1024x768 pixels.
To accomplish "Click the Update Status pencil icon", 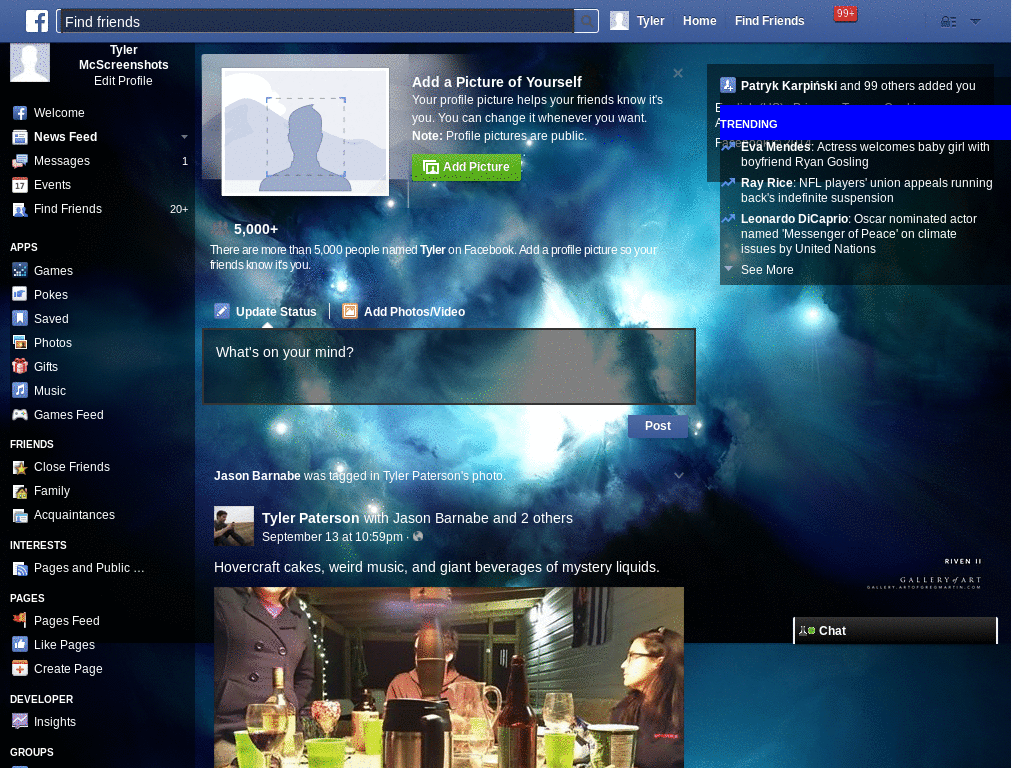I will [x=222, y=311].
